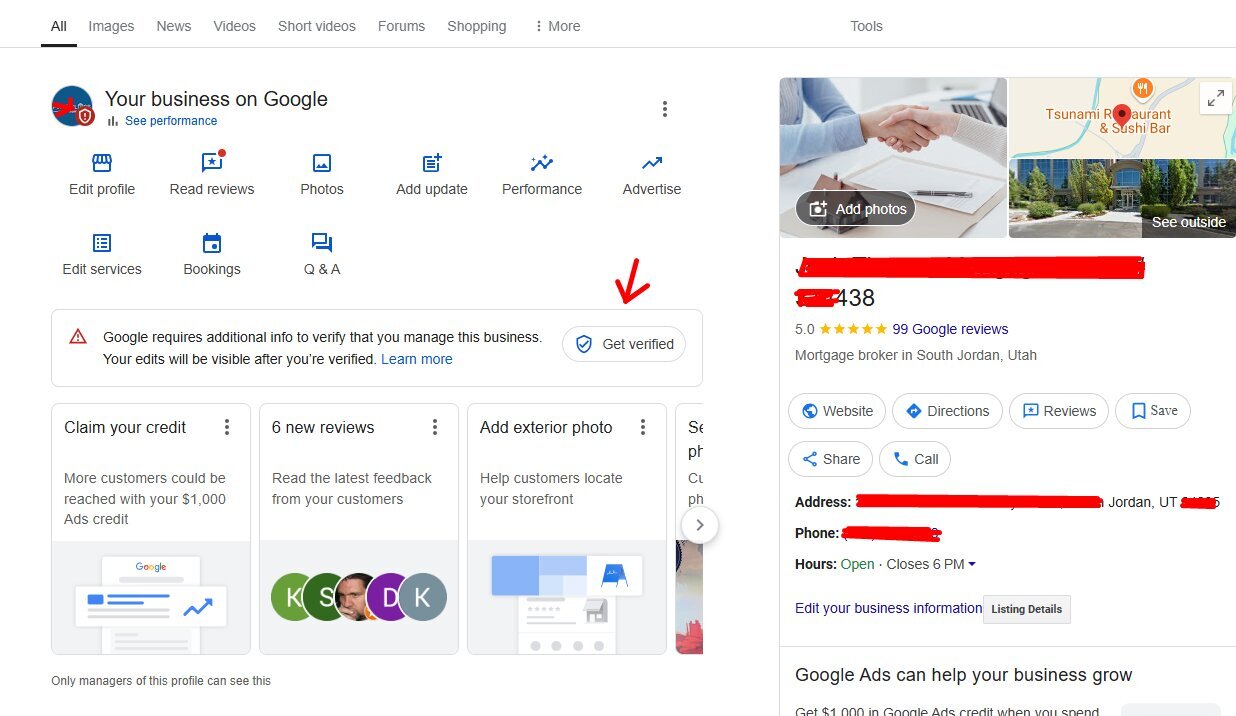Open the 6 new reviews card
Image resolution: width=1236 pixels, height=716 pixels.
click(x=359, y=529)
